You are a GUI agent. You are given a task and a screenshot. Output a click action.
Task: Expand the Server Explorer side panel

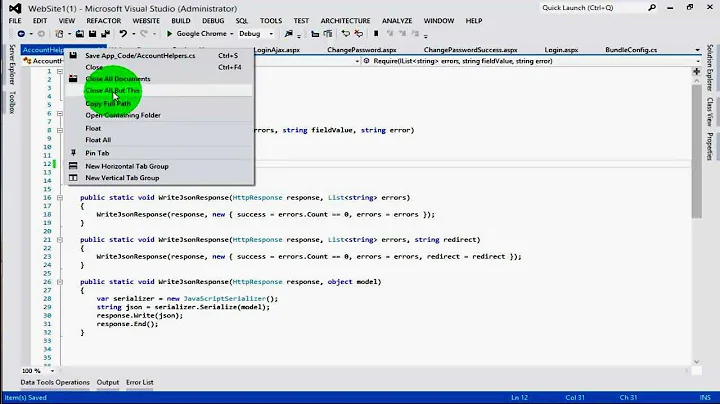(x=12, y=64)
